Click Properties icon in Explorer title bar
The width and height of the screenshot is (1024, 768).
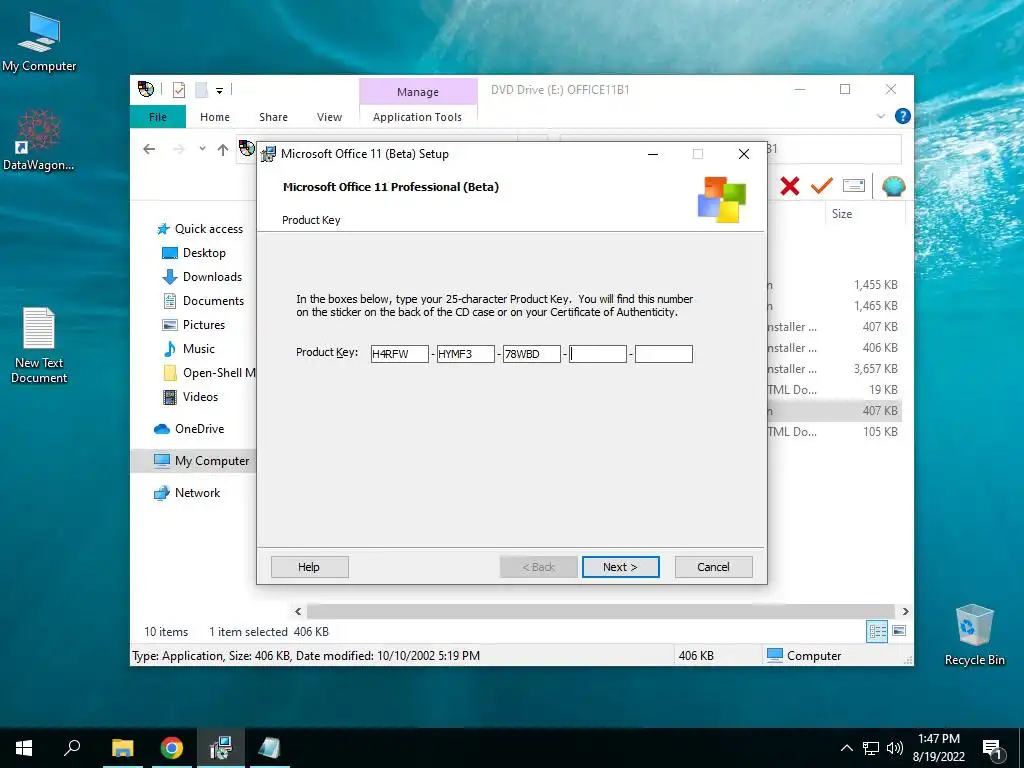(179, 90)
